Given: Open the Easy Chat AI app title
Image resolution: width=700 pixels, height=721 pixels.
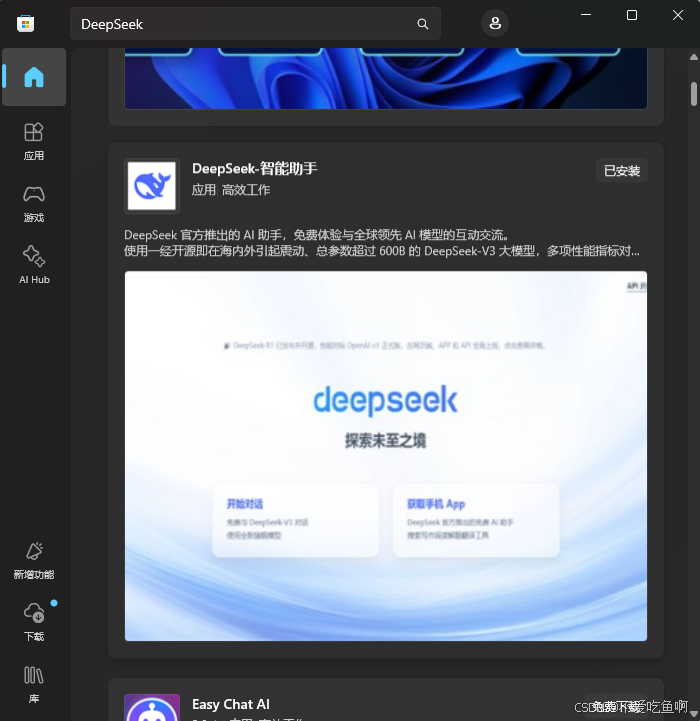Looking at the screenshot, I should click(x=231, y=704).
